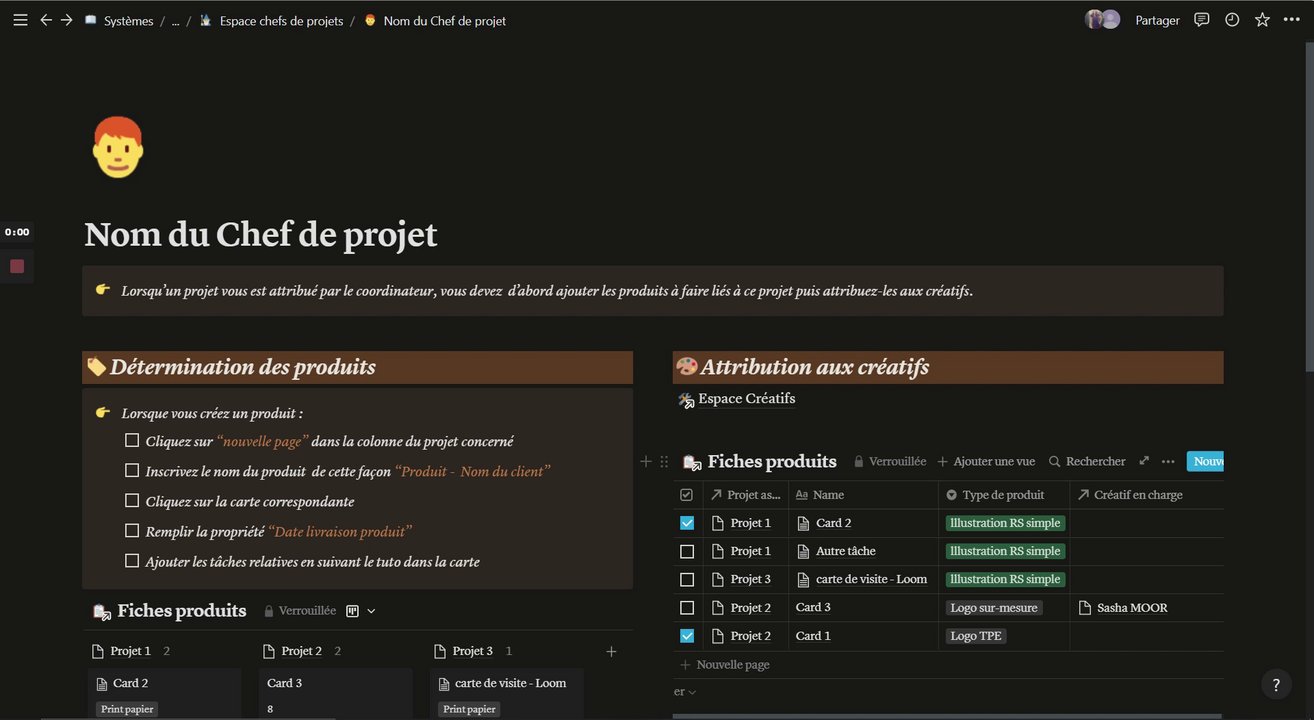Tick the "Remplir la propriété" to-do checkbox
The image size is (1314, 720).
pos(132,531)
